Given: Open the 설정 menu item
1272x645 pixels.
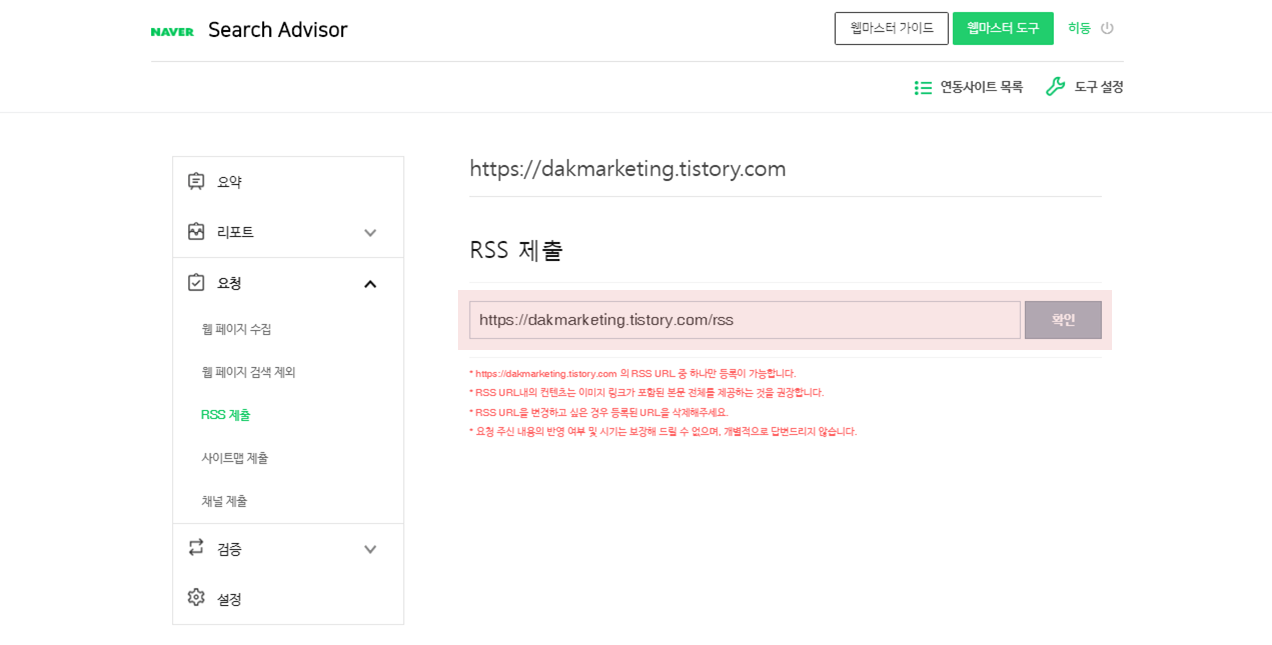Looking at the screenshot, I should [x=229, y=599].
